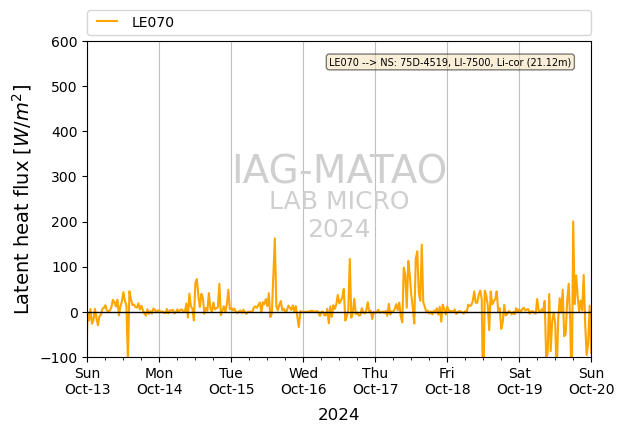Click the 300 y-axis tick label
This screenshot has width=624, height=433.
pos(64,177)
